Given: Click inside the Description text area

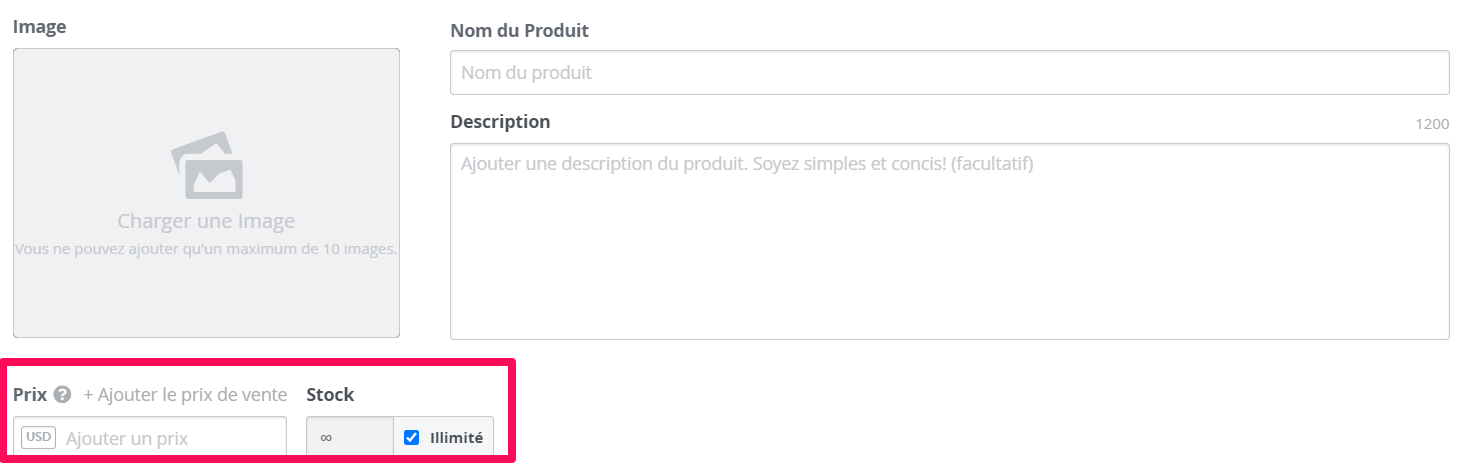Looking at the screenshot, I should [949, 241].
